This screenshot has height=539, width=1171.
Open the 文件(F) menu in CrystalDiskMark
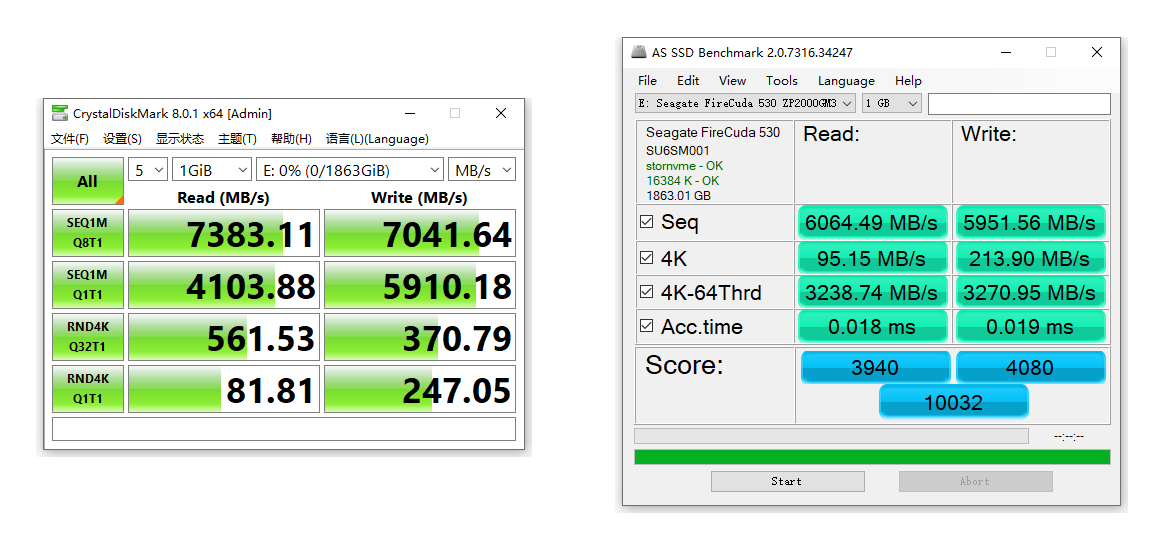[x=69, y=139]
